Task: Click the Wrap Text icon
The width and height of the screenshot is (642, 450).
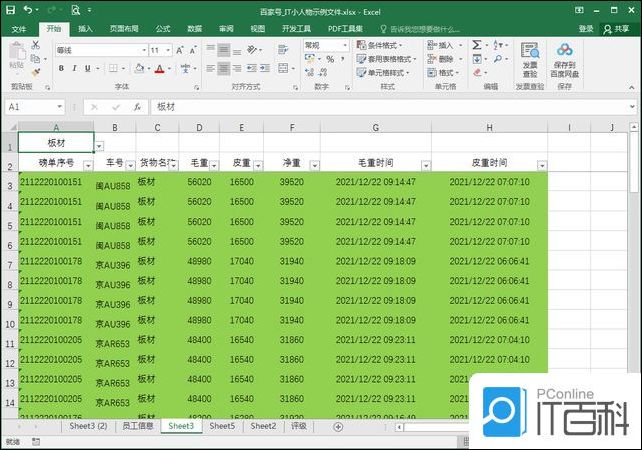Action: (283, 50)
